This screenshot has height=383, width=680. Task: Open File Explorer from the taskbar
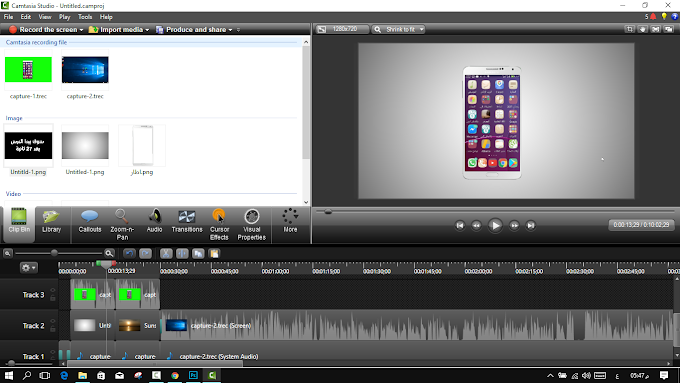82,376
